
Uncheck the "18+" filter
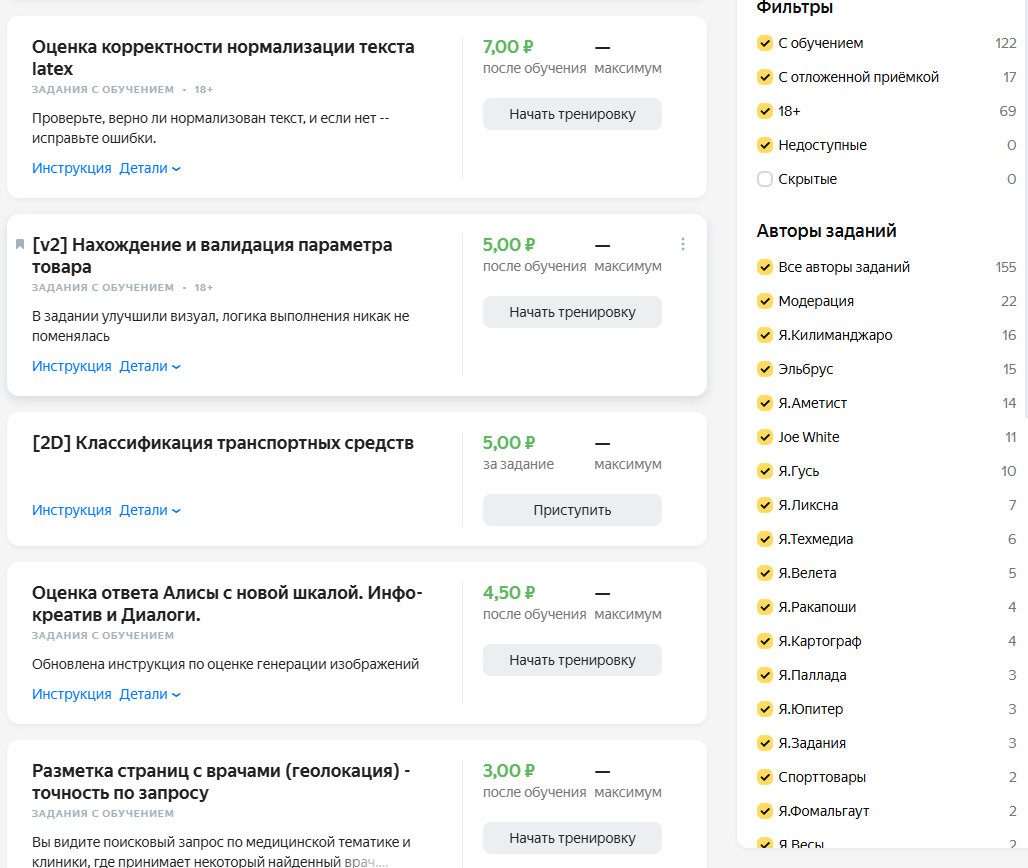[x=764, y=111]
